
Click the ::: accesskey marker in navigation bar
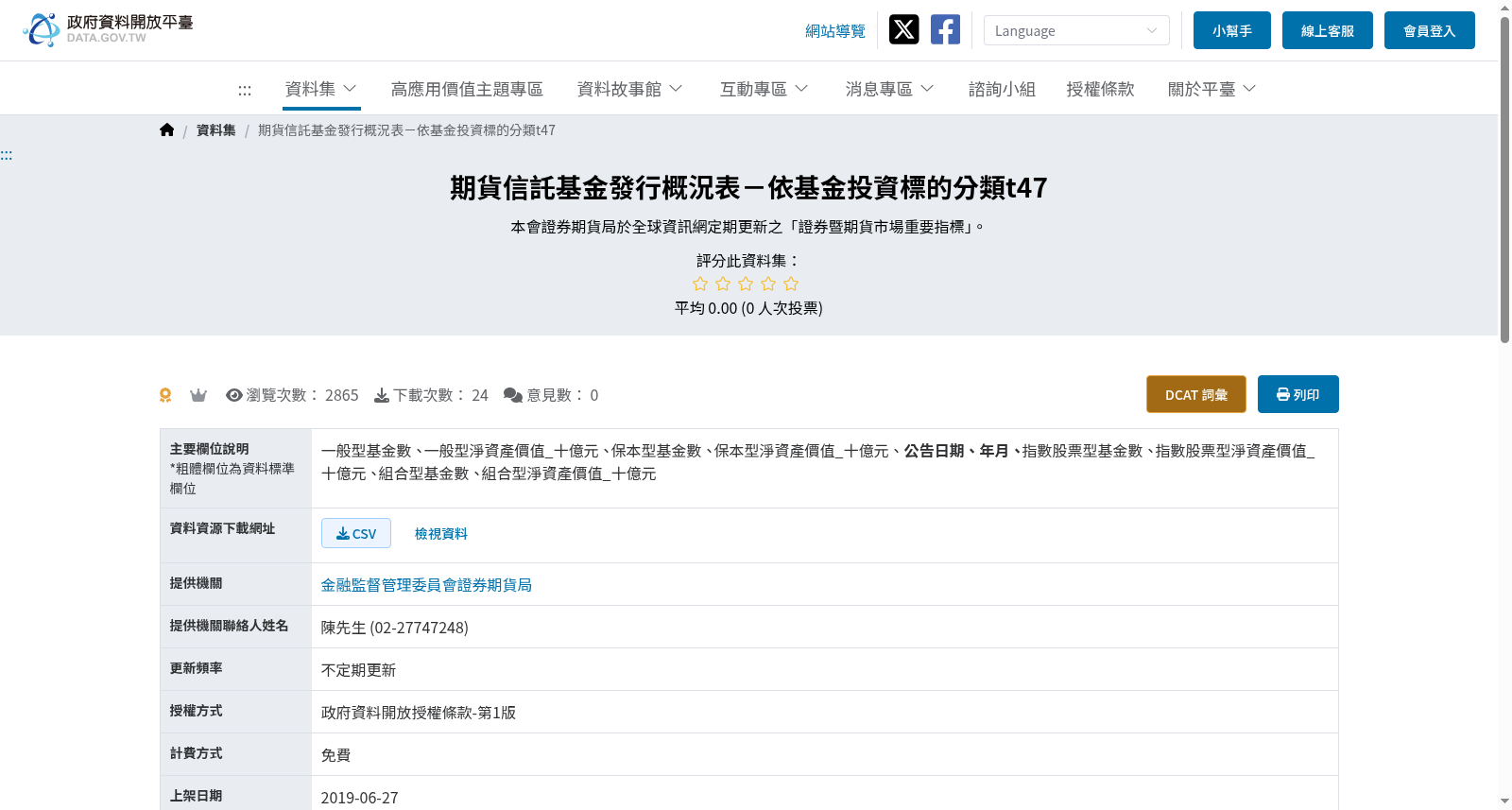click(x=245, y=90)
